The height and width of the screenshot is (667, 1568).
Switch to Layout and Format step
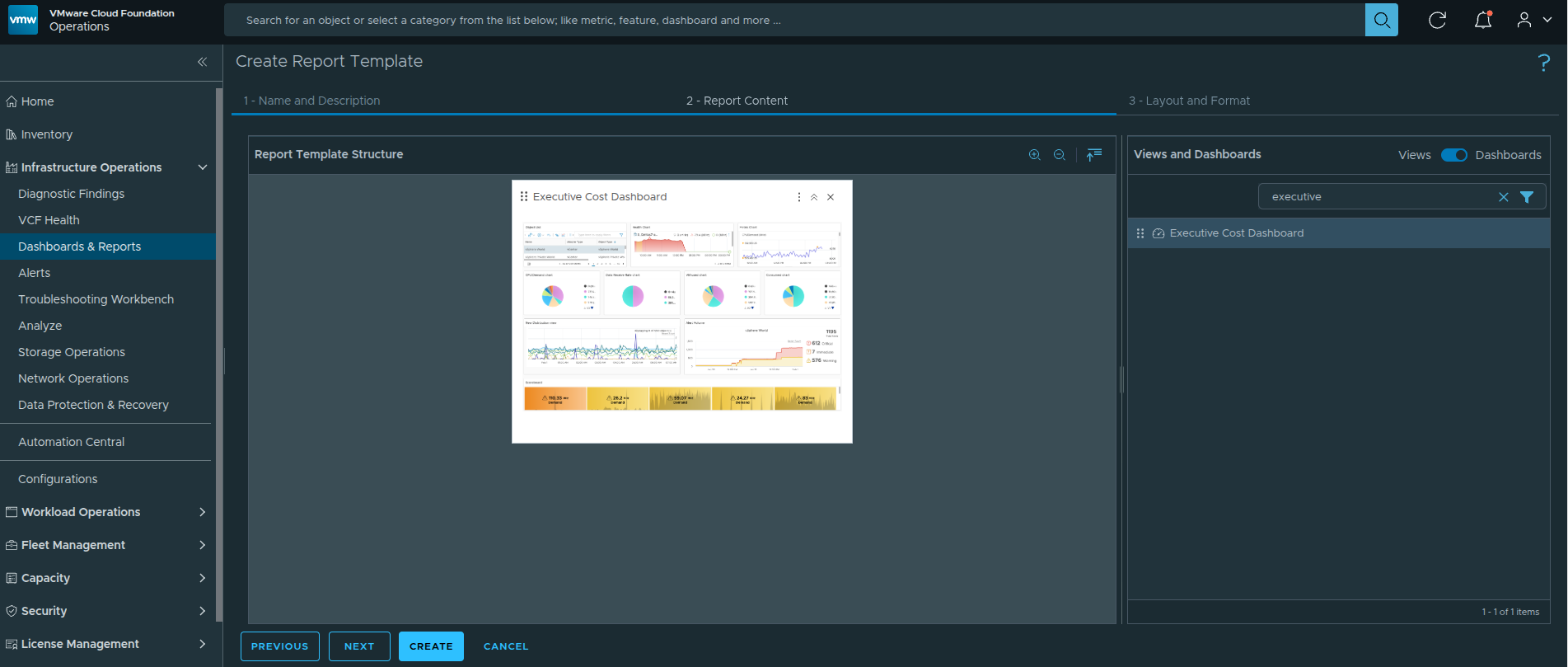tap(1189, 101)
